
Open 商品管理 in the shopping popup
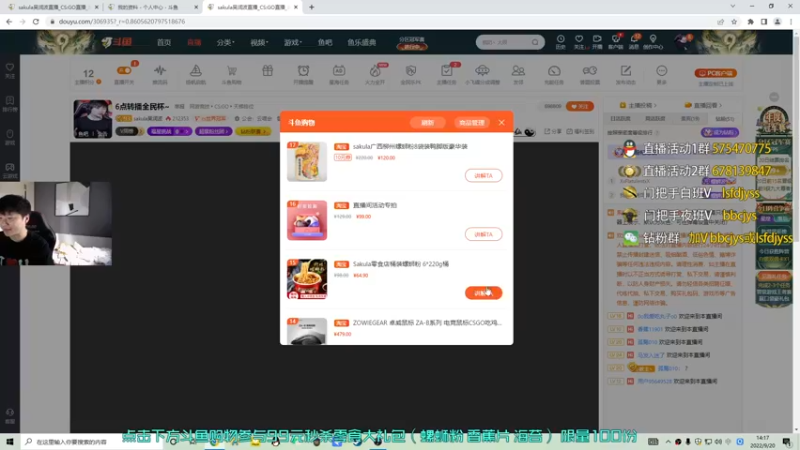[471, 122]
